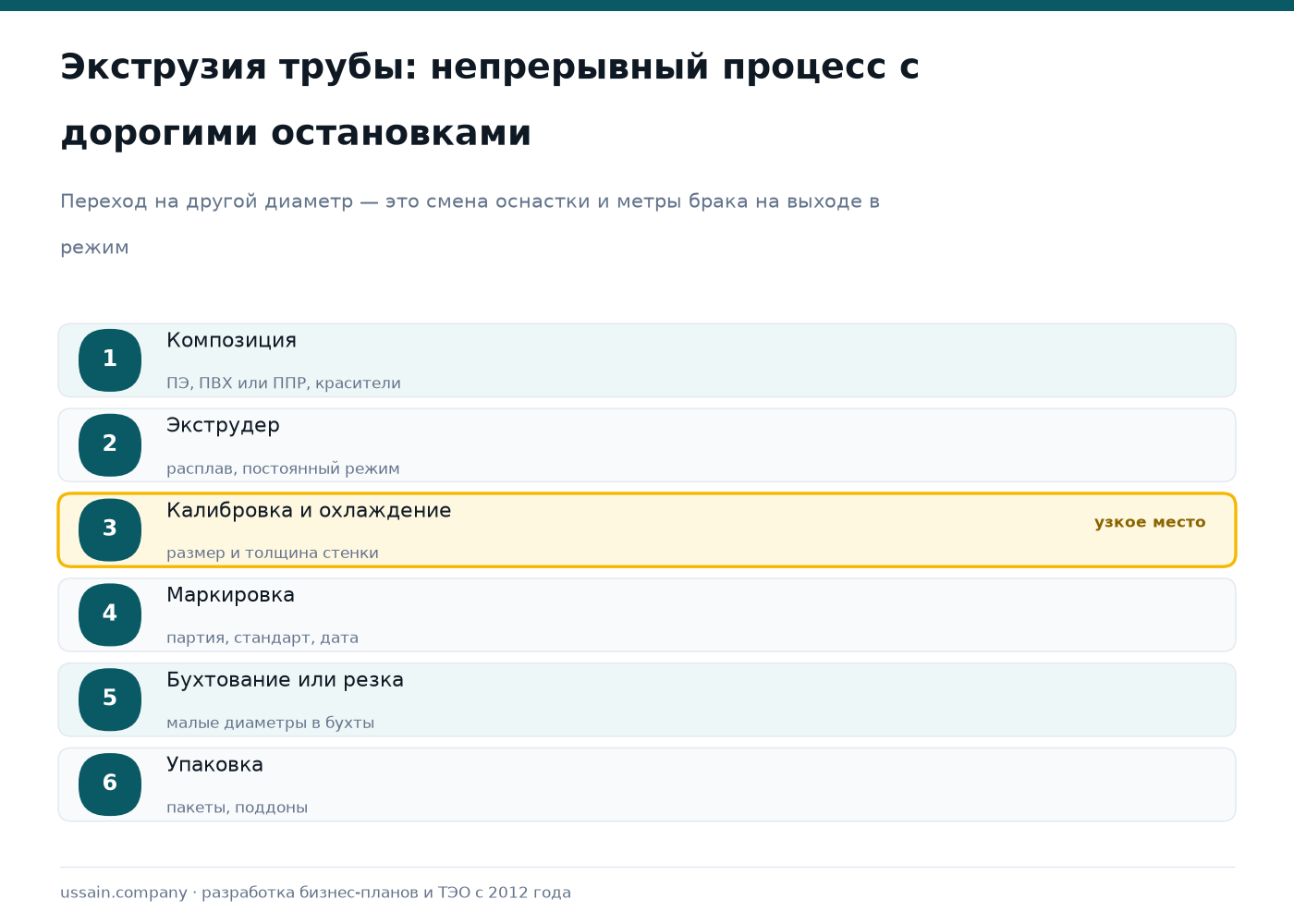Click the step 6 number badge
The height and width of the screenshot is (924, 1294).
tap(110, 784)
